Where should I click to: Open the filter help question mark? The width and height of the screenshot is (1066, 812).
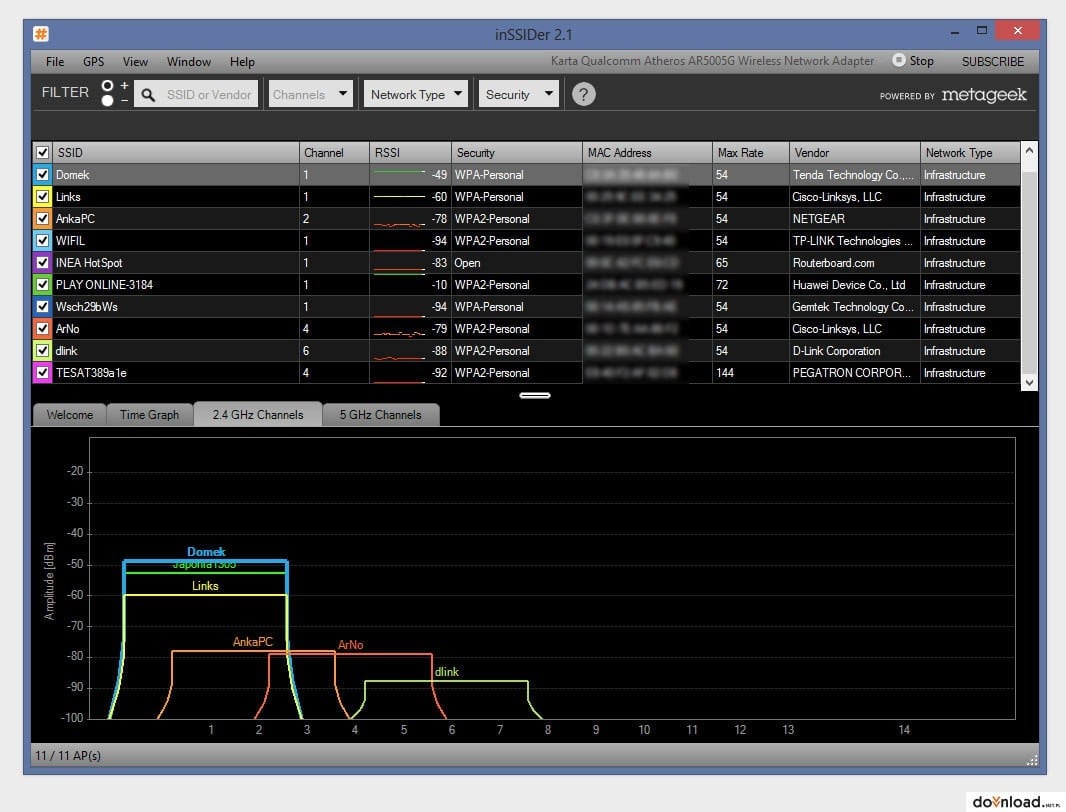(583, 94)
